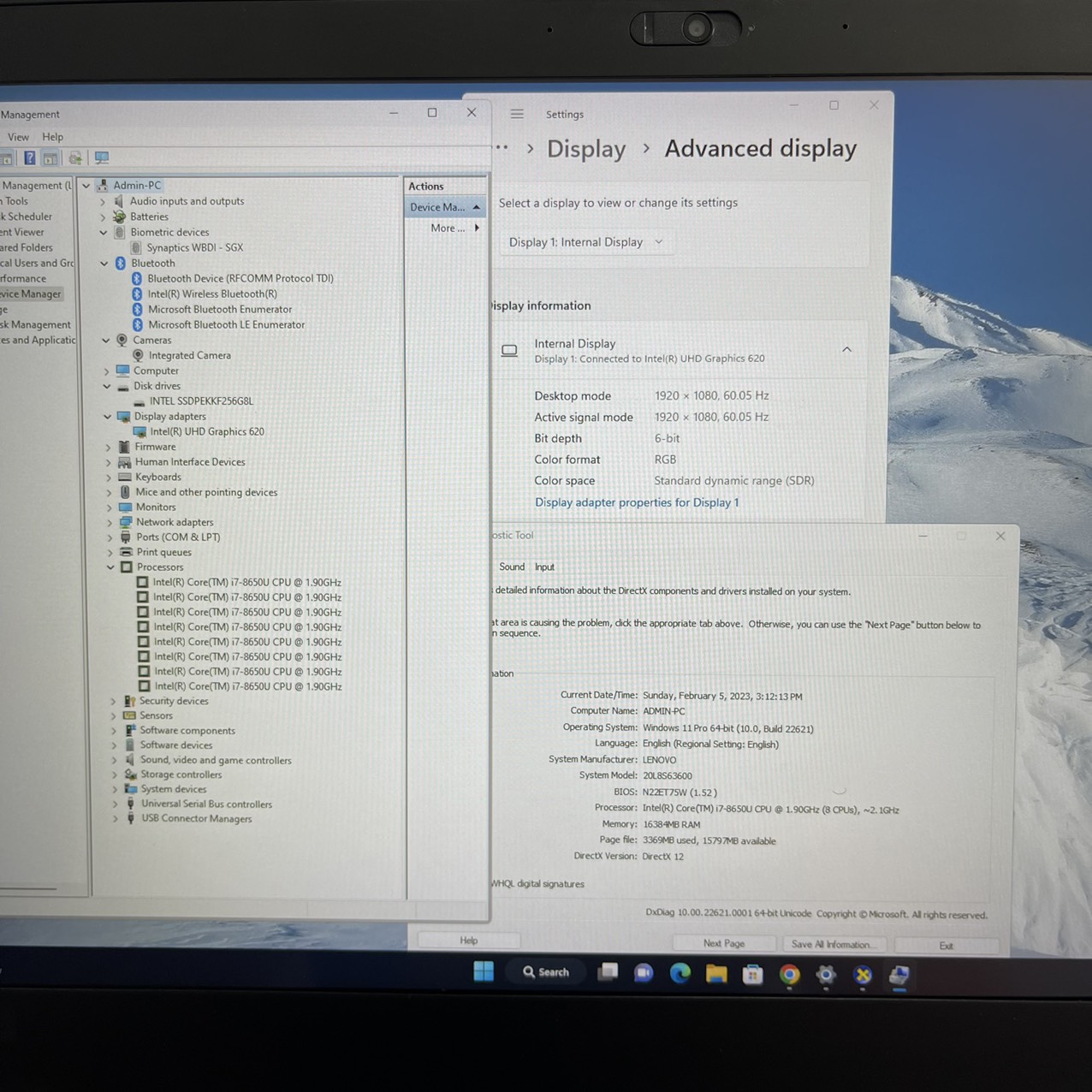Click the Help button in DxDiag
The image size is (1092, 1092).
point(469,941)
